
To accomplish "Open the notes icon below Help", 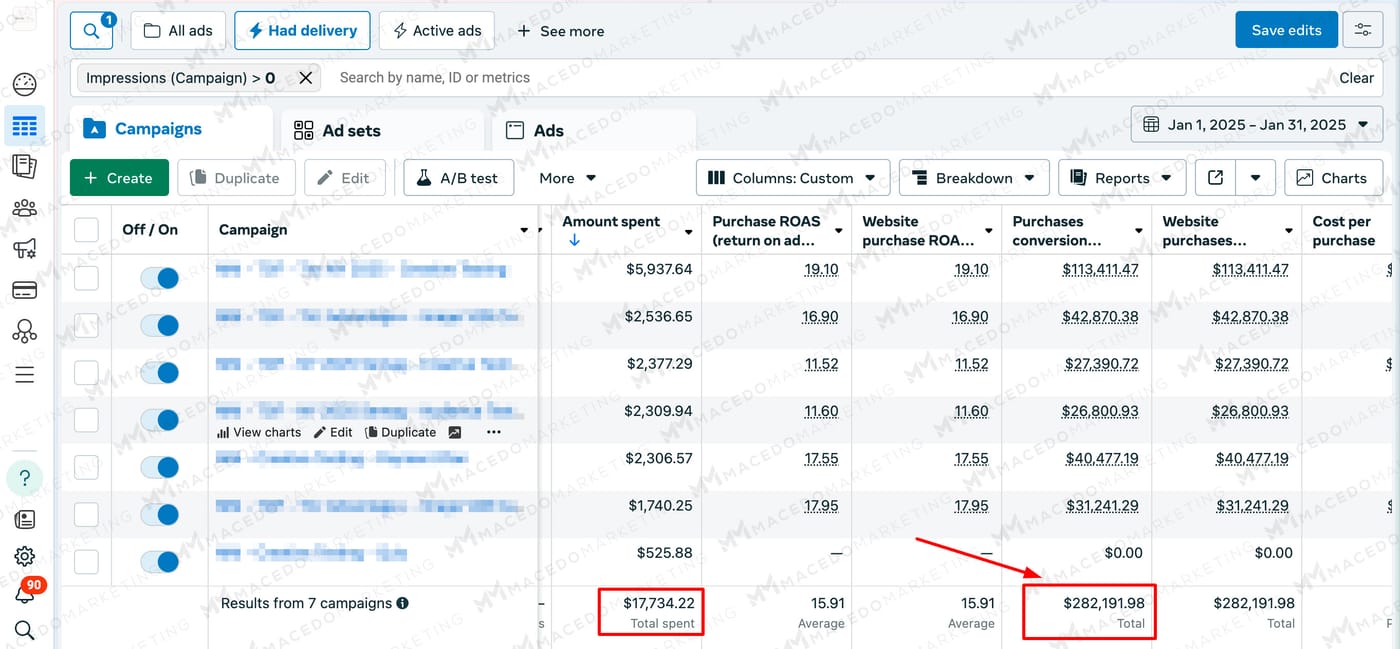I will click(x=24, y=519).
